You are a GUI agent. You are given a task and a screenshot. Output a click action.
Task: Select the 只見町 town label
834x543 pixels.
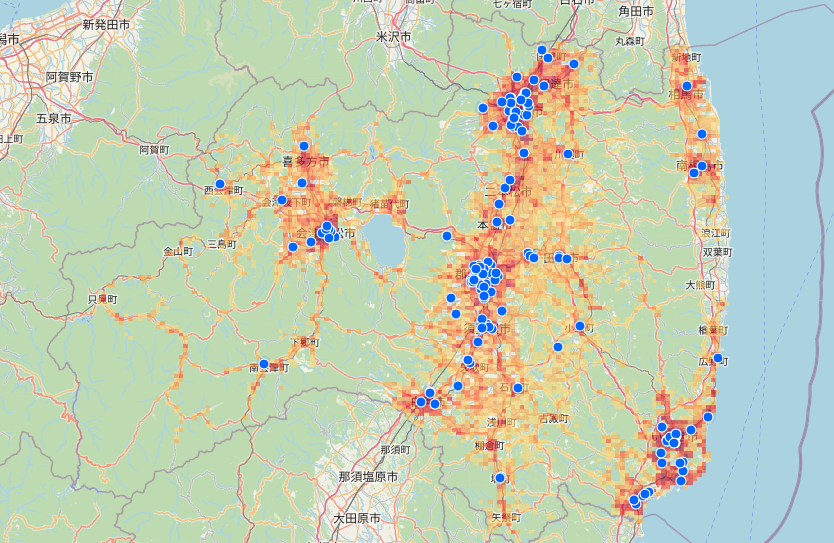point(102,299)
